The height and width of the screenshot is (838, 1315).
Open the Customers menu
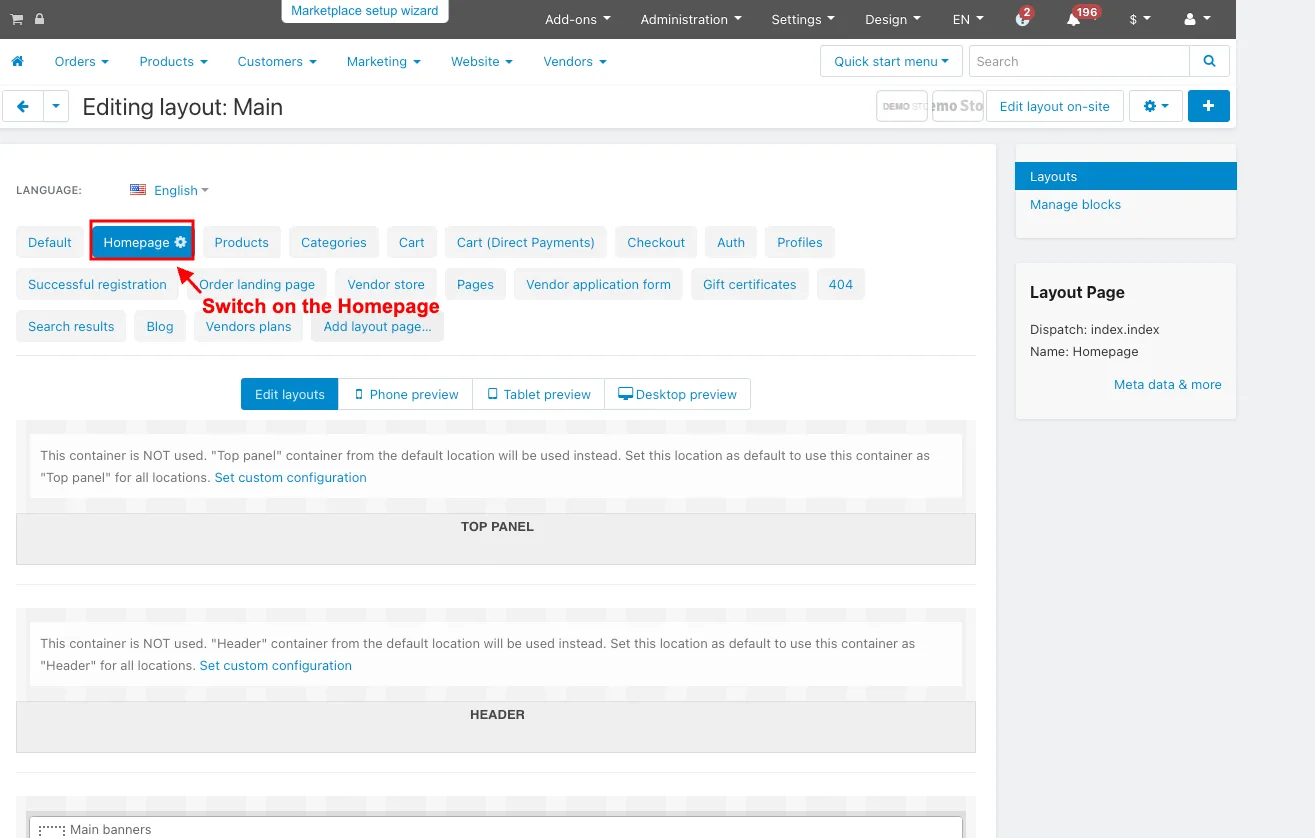coord(277,61)
